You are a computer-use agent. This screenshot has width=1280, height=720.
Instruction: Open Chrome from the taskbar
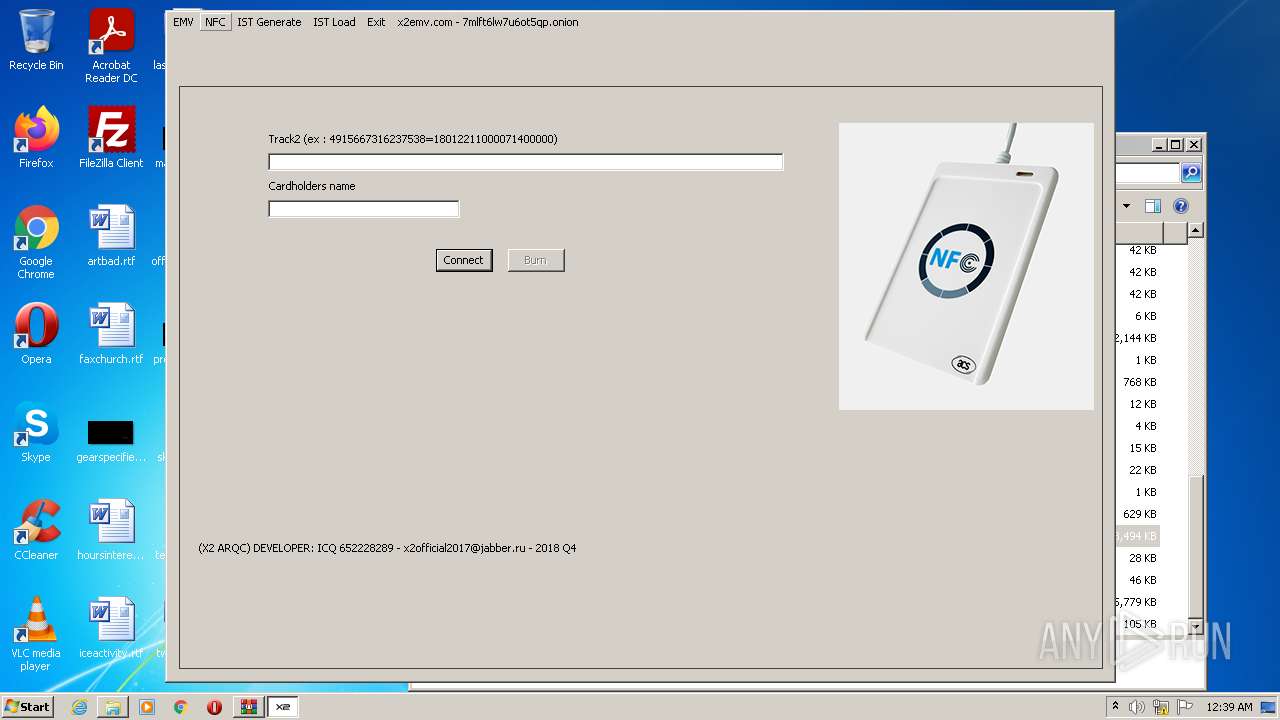click(x=181, y=707)
